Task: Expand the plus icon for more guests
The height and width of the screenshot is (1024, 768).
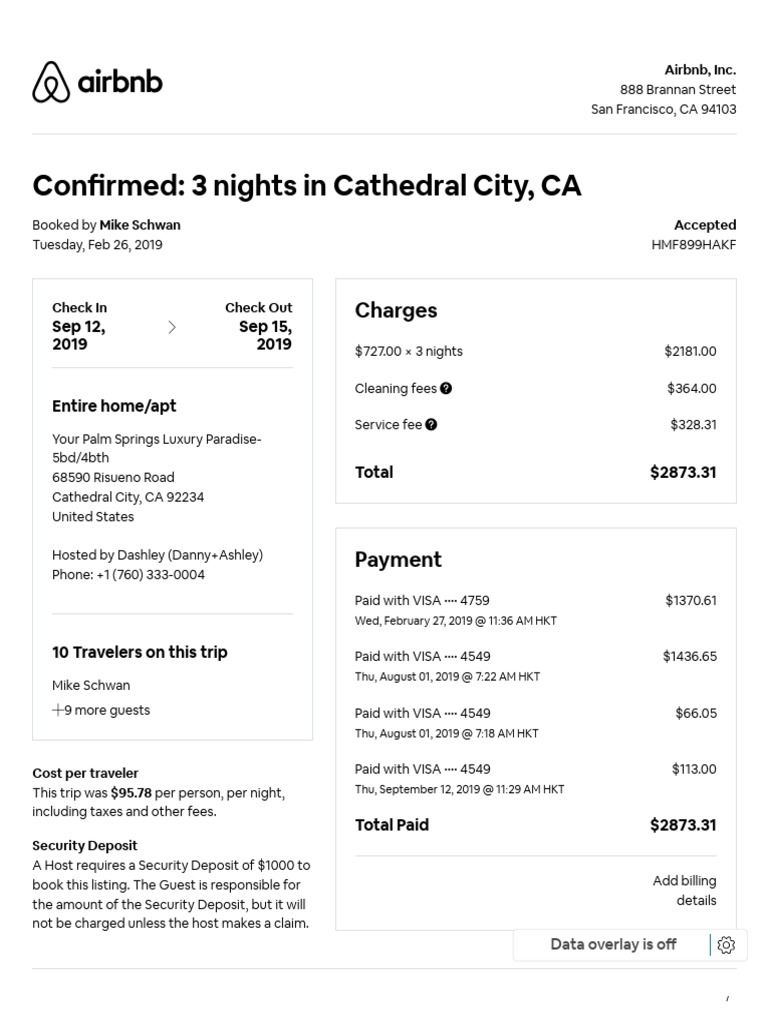Action: pos(58,710)
